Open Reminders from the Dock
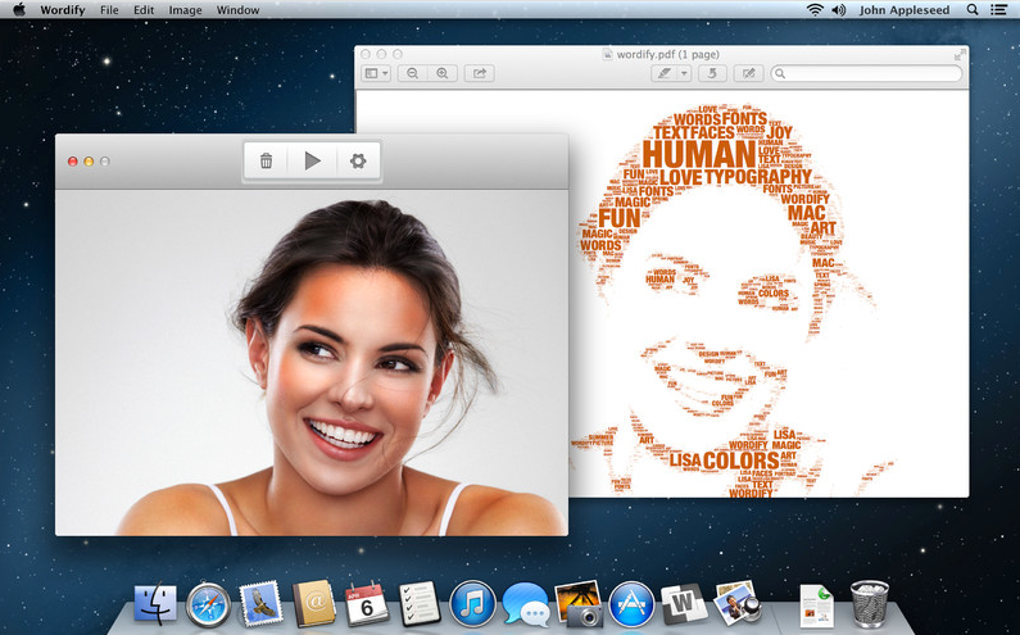The height and width of the screenshot is (635, 1020). tap(420, 604)
